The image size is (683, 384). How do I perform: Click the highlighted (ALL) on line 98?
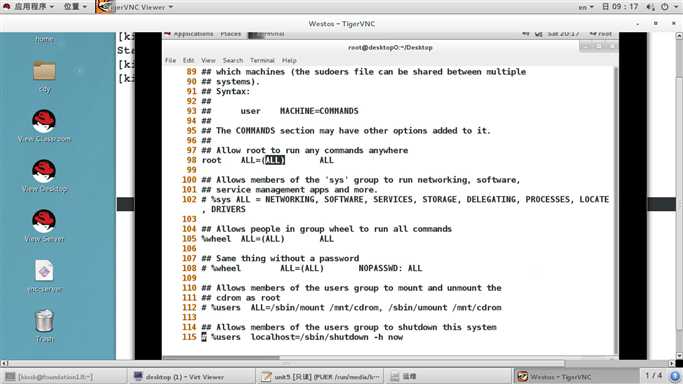(x=274, y=160)
